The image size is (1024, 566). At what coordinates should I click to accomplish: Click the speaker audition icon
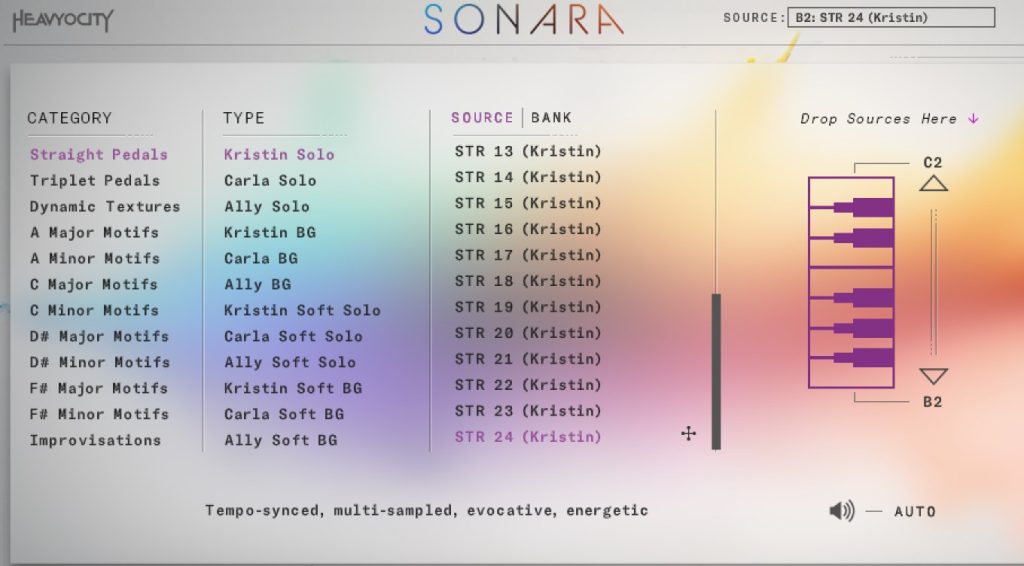(841, 511)
